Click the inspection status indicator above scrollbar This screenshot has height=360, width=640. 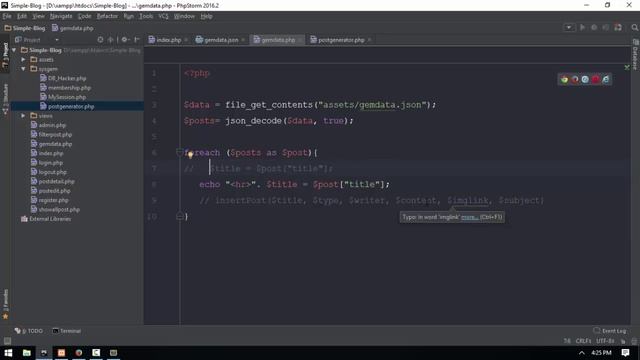point(627,67)
